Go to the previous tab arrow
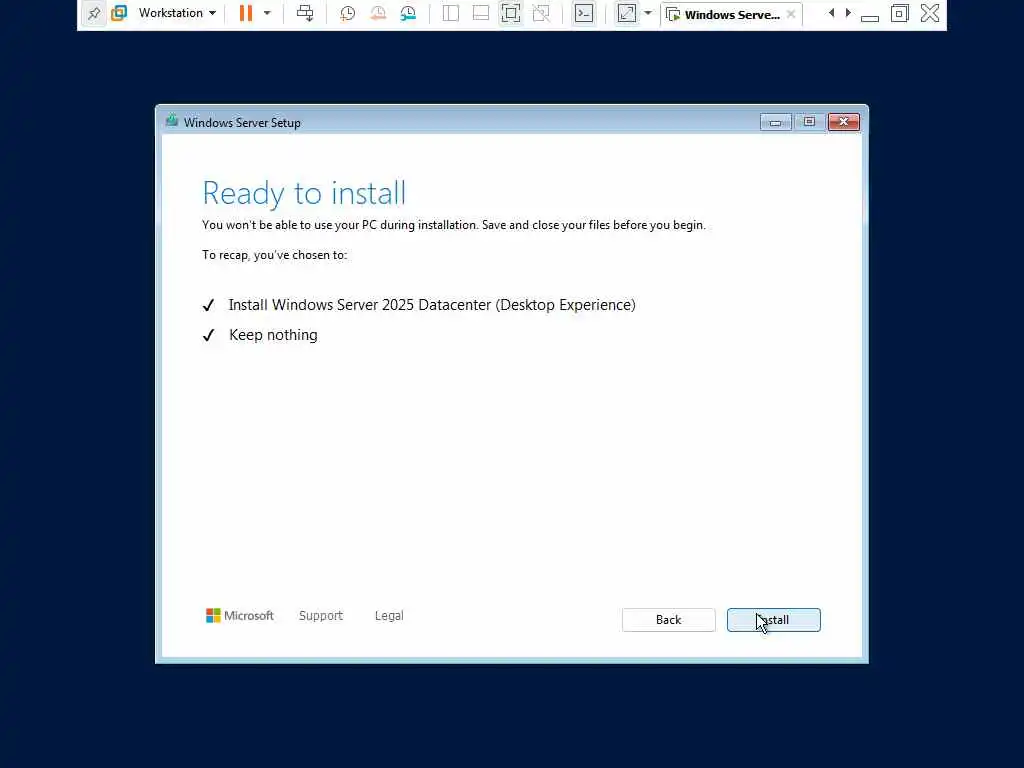The image size is (1024, 768). point(831,13)
